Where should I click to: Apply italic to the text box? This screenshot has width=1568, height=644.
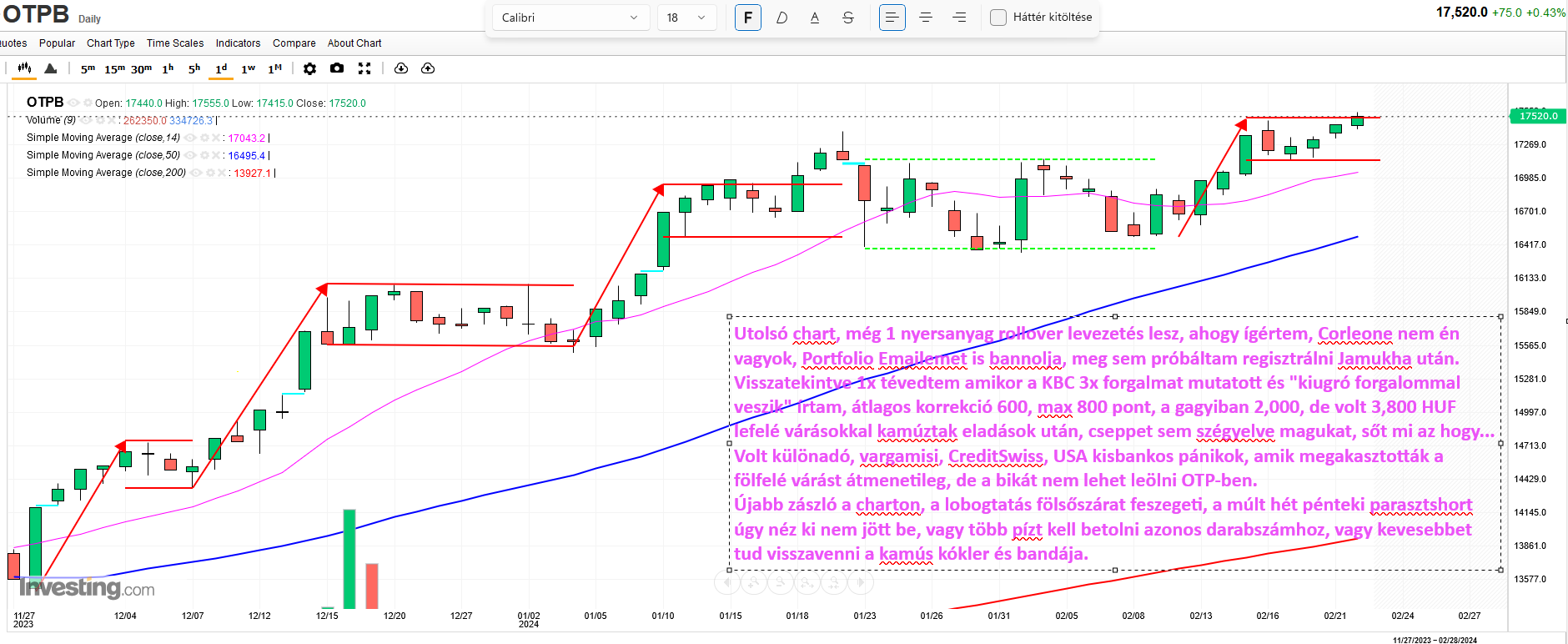[781, 18]
